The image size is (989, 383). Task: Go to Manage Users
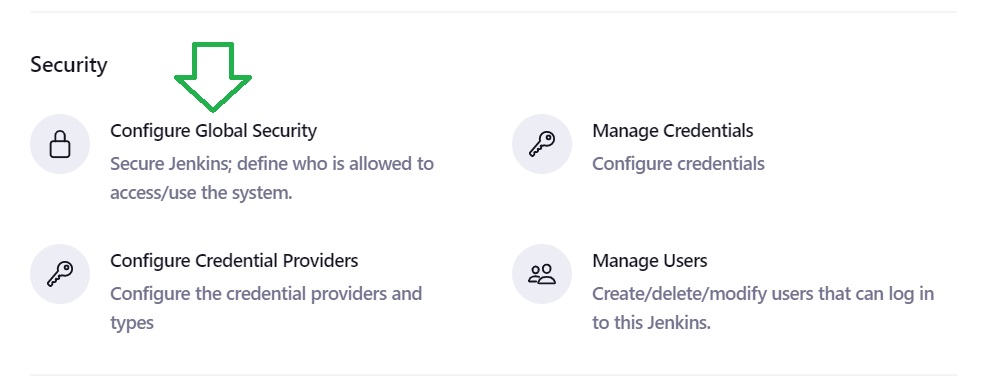[650, 261]
